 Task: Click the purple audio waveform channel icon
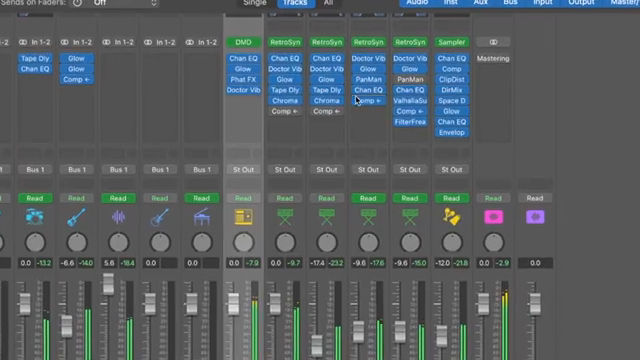click(x=118, y=217)
